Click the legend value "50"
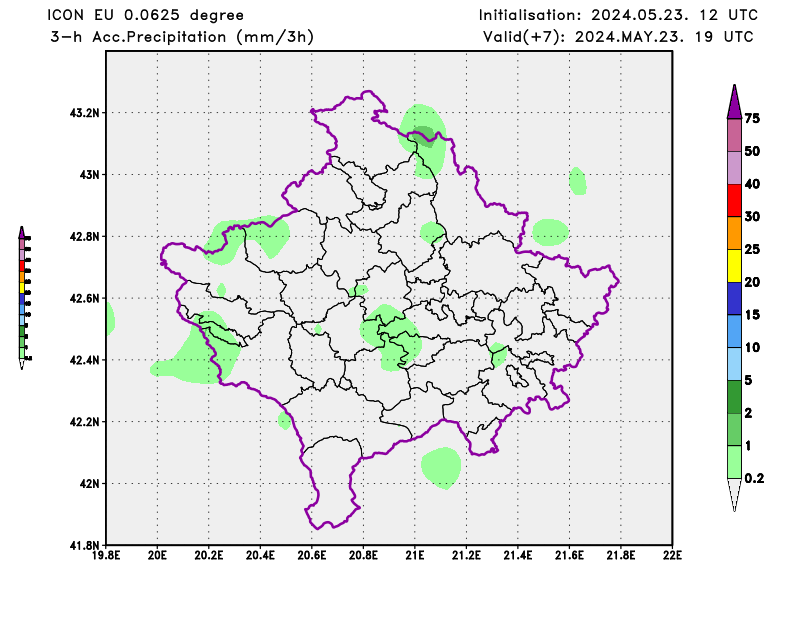Image resolution: width=800 pixels, height=618 pixels. pos(752,151)
